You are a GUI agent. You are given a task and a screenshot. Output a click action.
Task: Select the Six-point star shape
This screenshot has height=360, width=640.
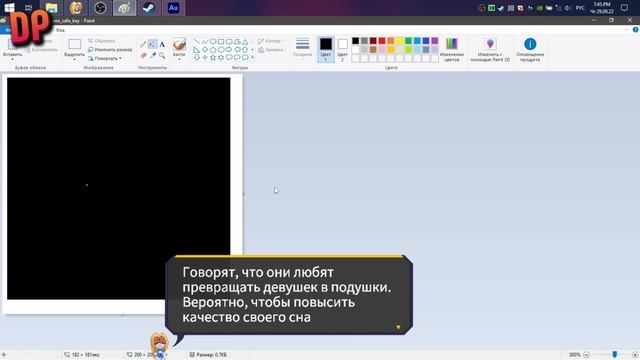(x=221, y=58)
